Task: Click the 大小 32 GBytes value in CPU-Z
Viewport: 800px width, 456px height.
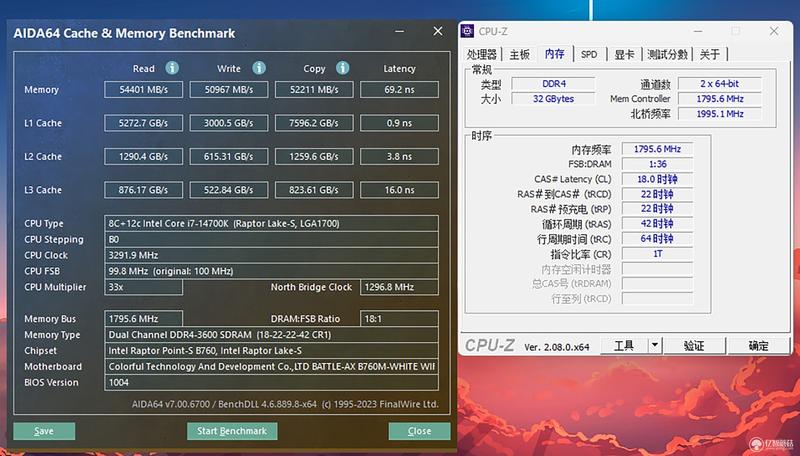Action: (x=554, y=98)
